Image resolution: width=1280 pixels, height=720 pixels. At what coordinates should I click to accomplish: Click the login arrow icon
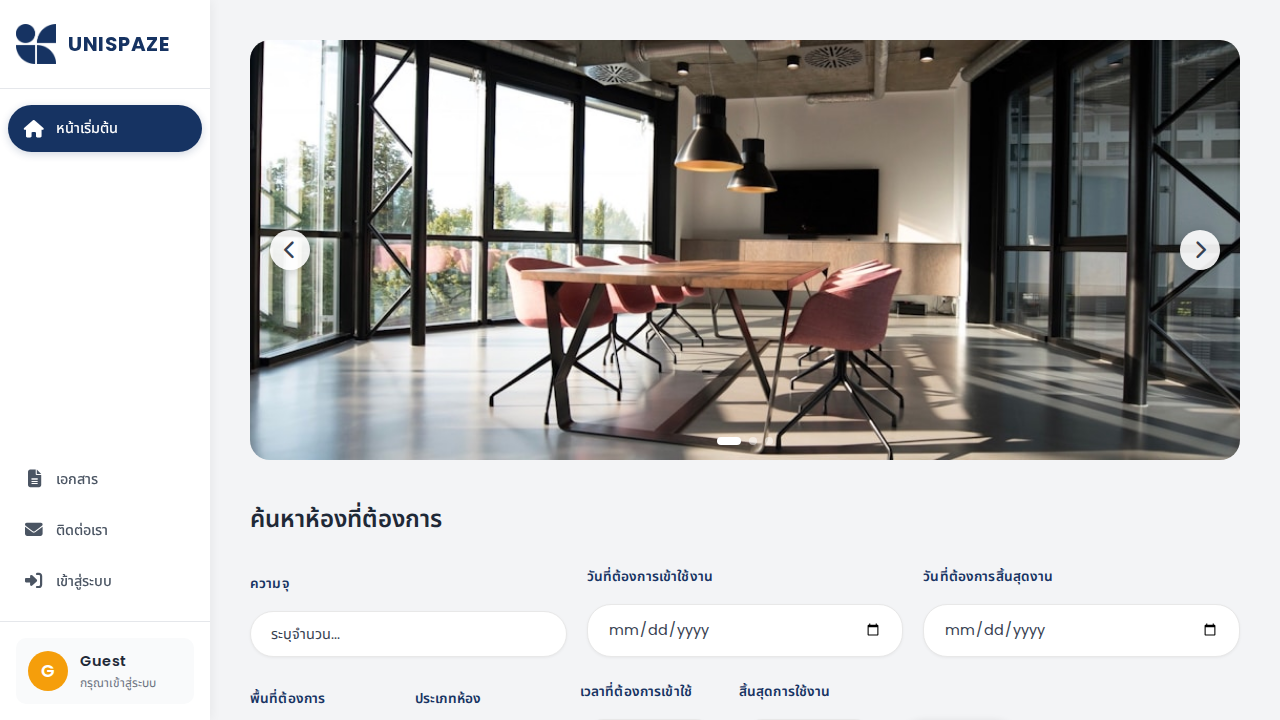click(x=34, y=581)
